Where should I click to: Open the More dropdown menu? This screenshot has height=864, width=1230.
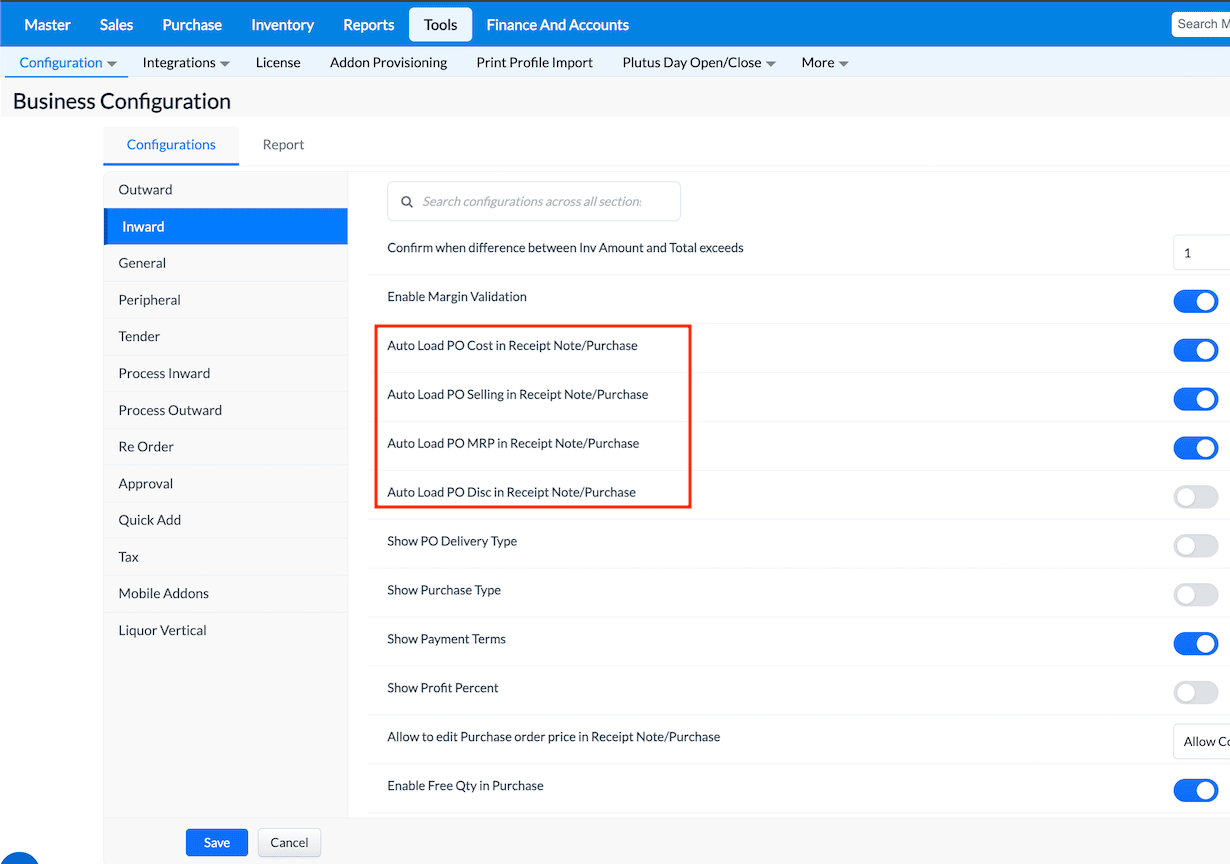coord(824,63)
